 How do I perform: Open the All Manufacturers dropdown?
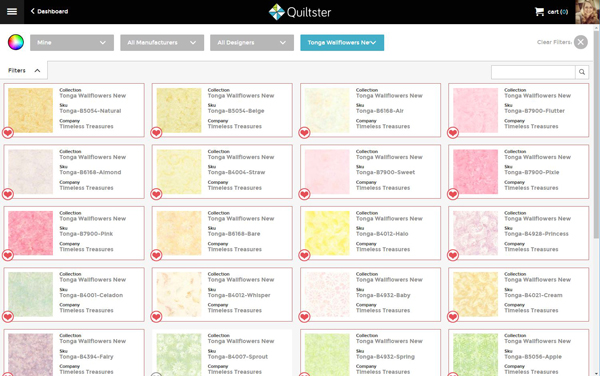coord(162,42)
